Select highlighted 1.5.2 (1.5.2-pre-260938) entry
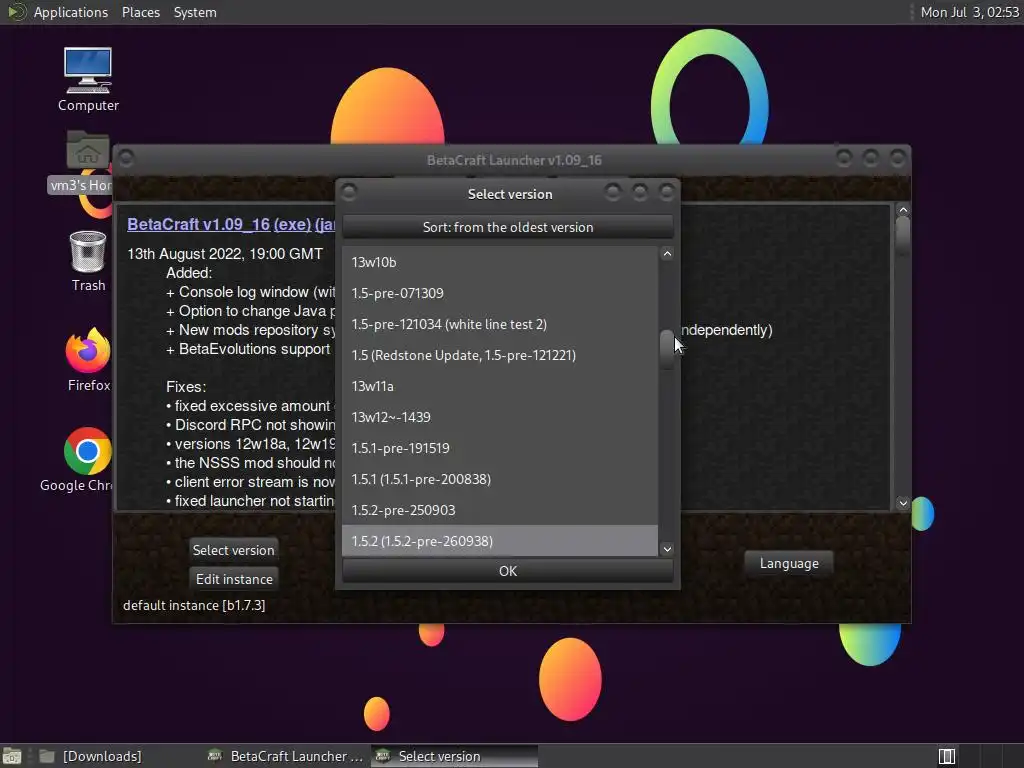 coord(500,541)
